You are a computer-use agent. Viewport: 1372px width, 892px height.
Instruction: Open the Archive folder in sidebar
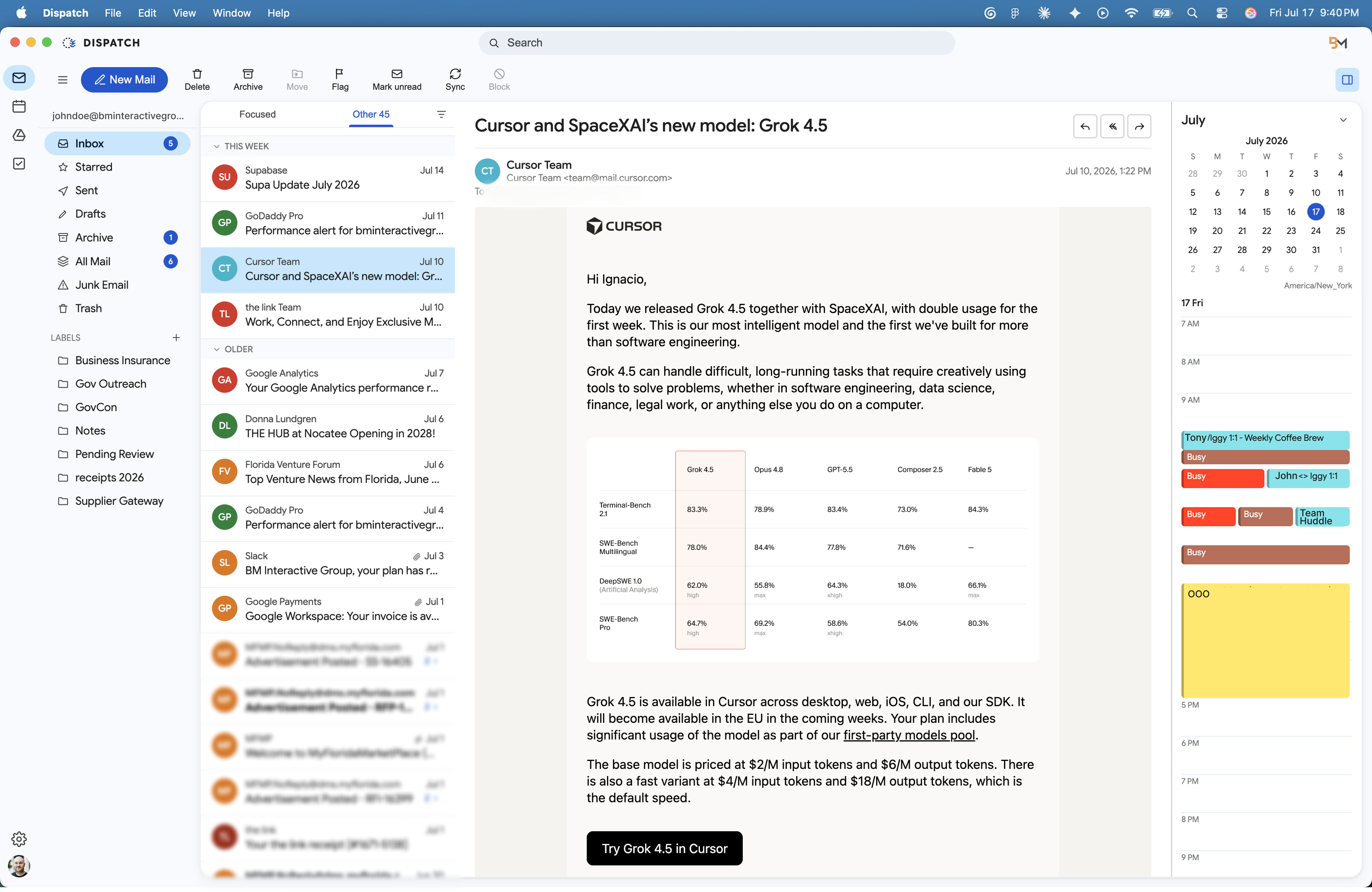(x=118, y=237)
